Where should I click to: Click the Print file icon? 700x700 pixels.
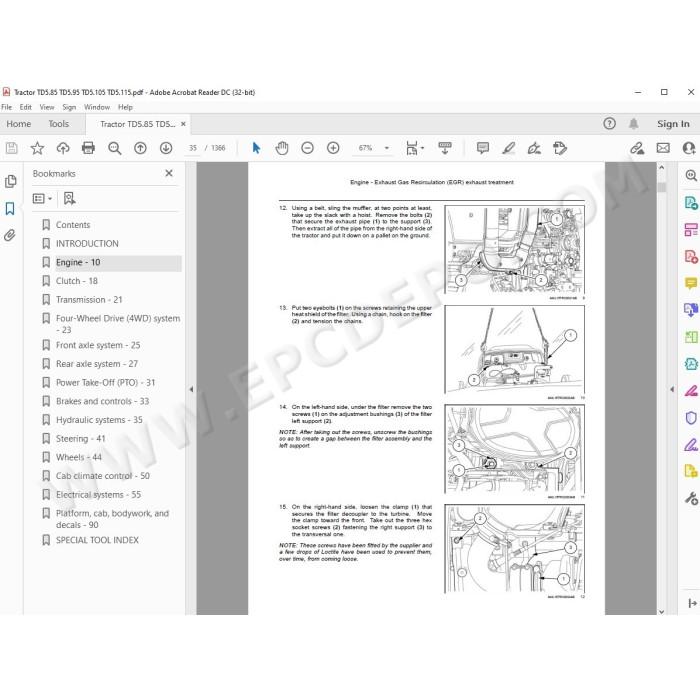pos(88,148)
